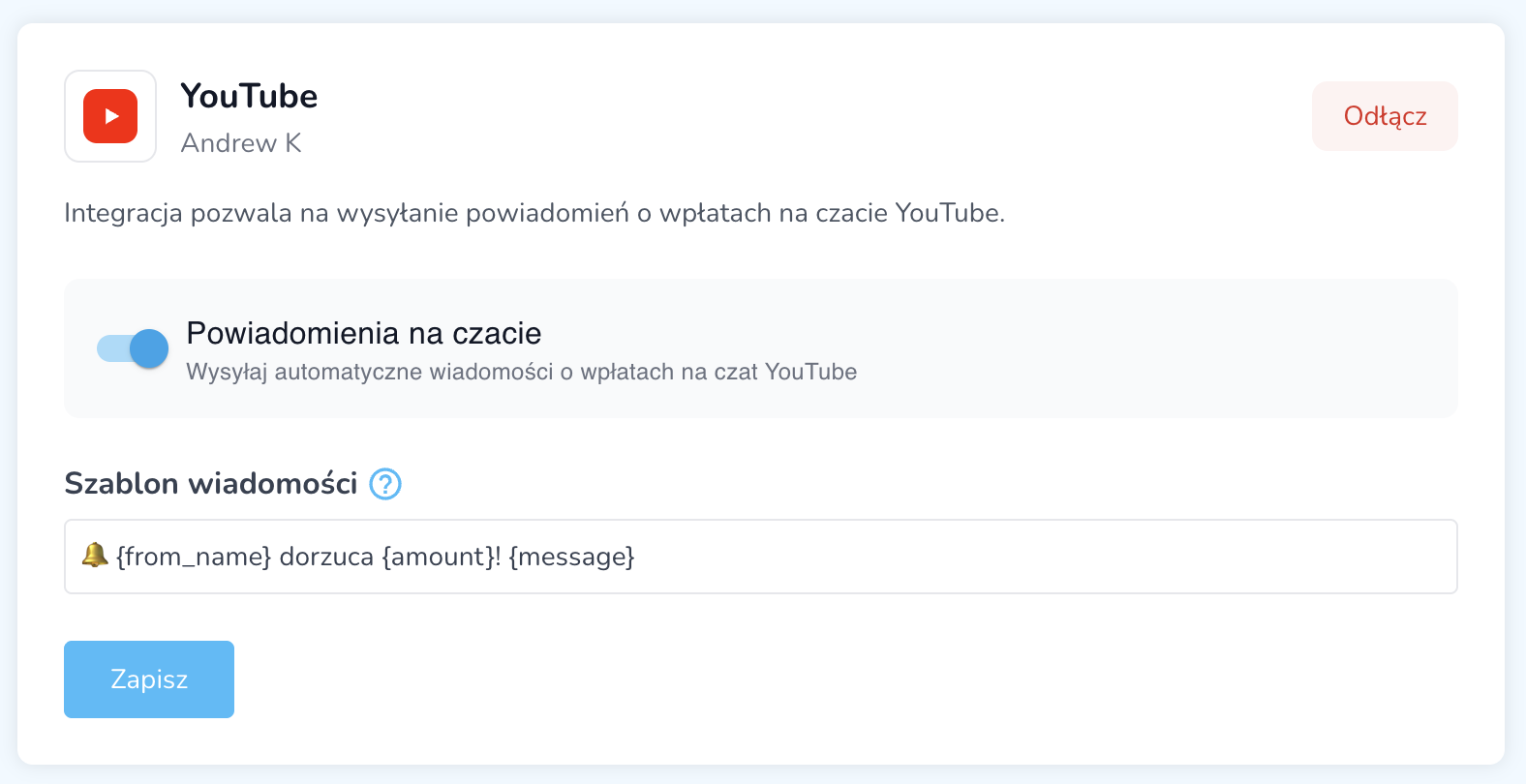
Task: Toggle the Powiadomienia na czacie switch
Action: tap(133, 348)
